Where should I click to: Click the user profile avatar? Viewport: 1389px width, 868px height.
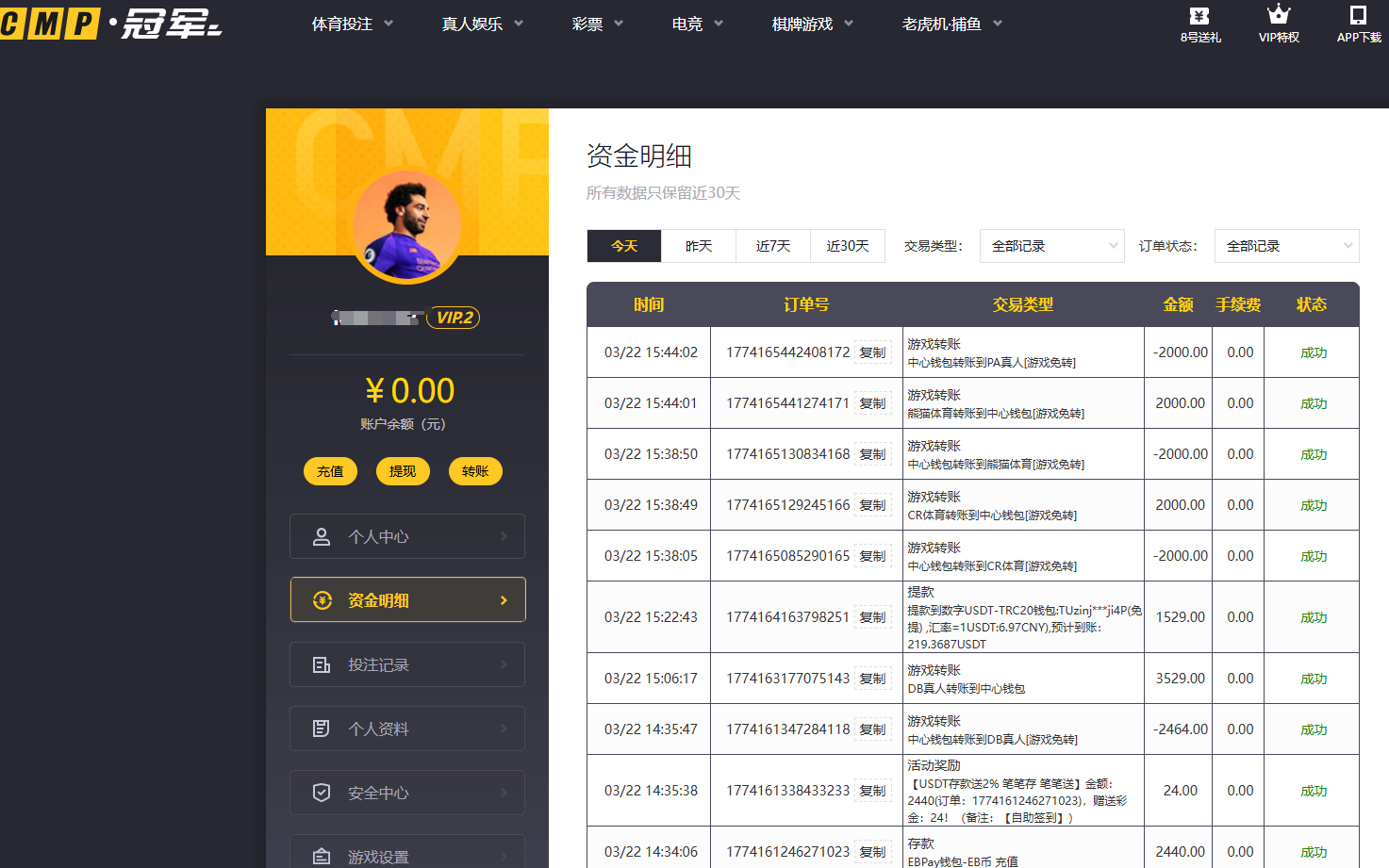407,227
